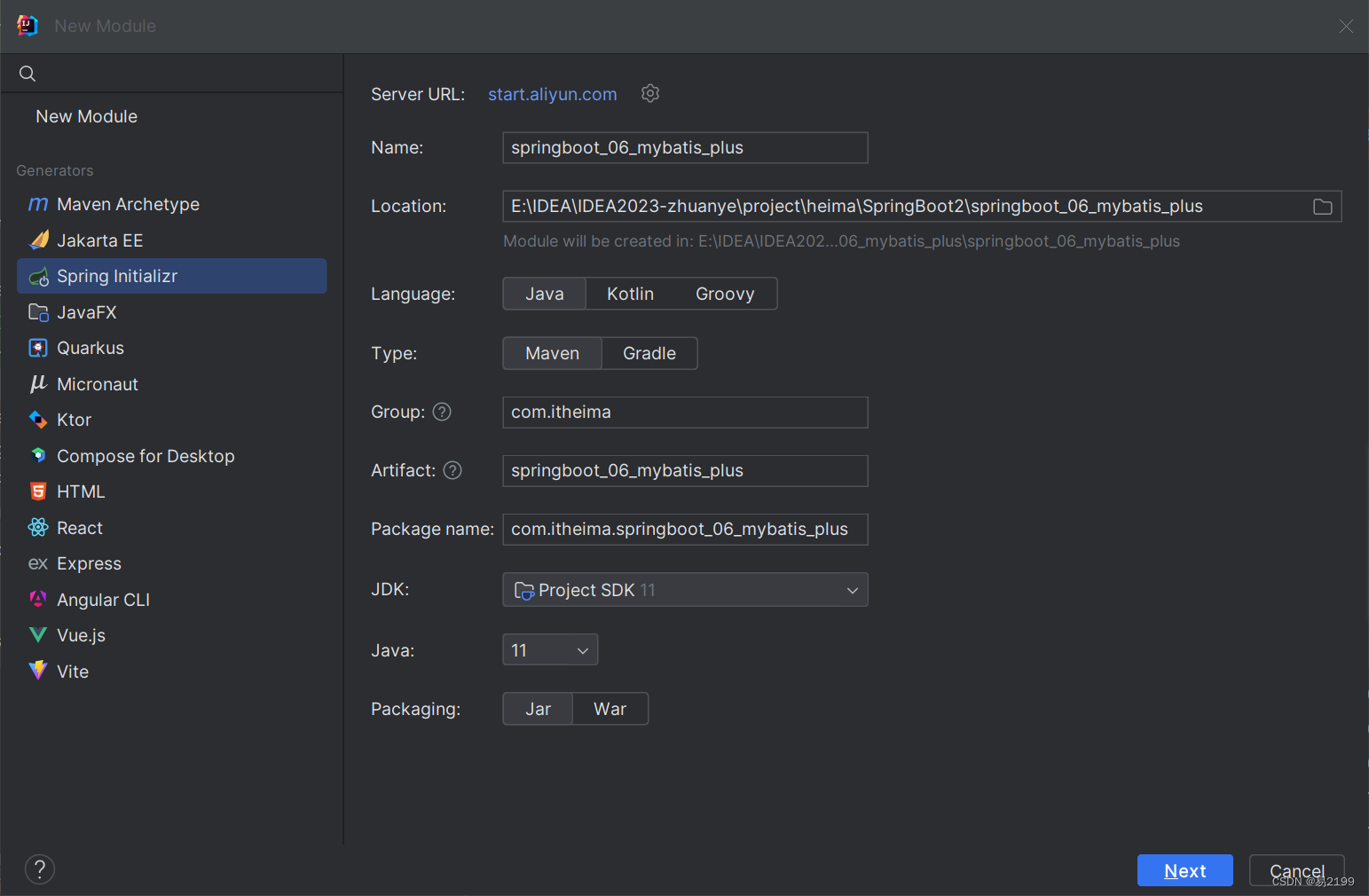Open the start.aliyun.com server link

(x=552, y=94)
